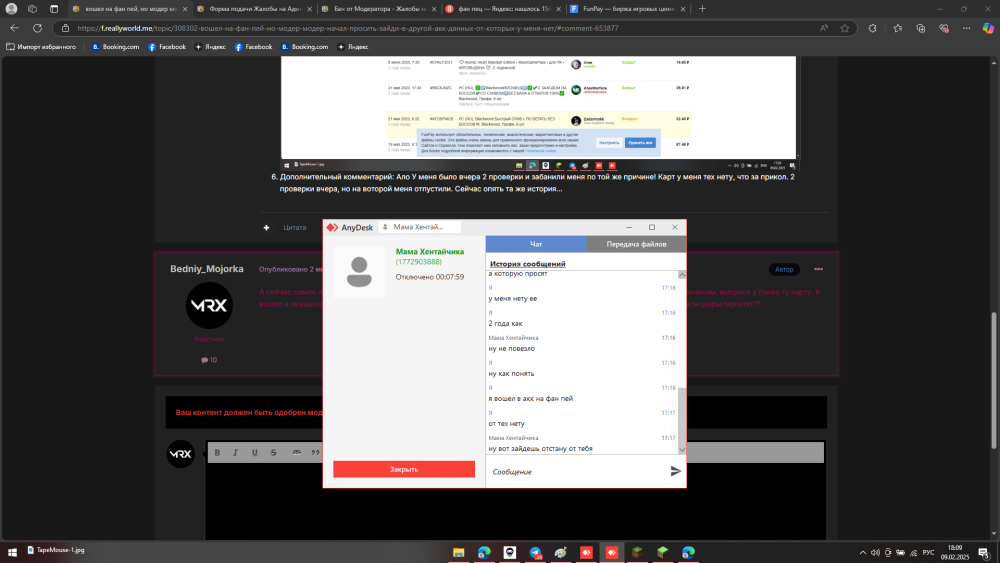
Task: Click the Автор badge on the post
Action: click(x=784, y=269)
